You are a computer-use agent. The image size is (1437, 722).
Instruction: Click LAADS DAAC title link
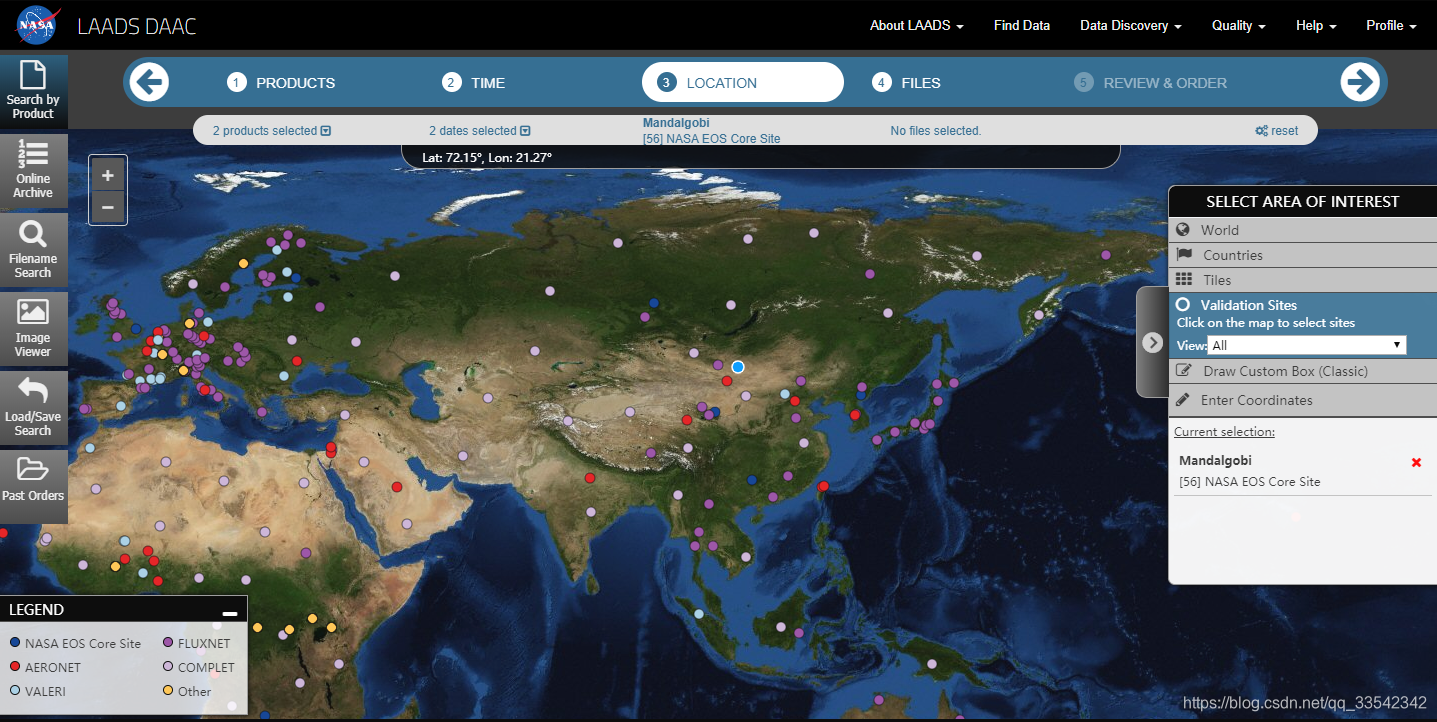pos(137,26)
